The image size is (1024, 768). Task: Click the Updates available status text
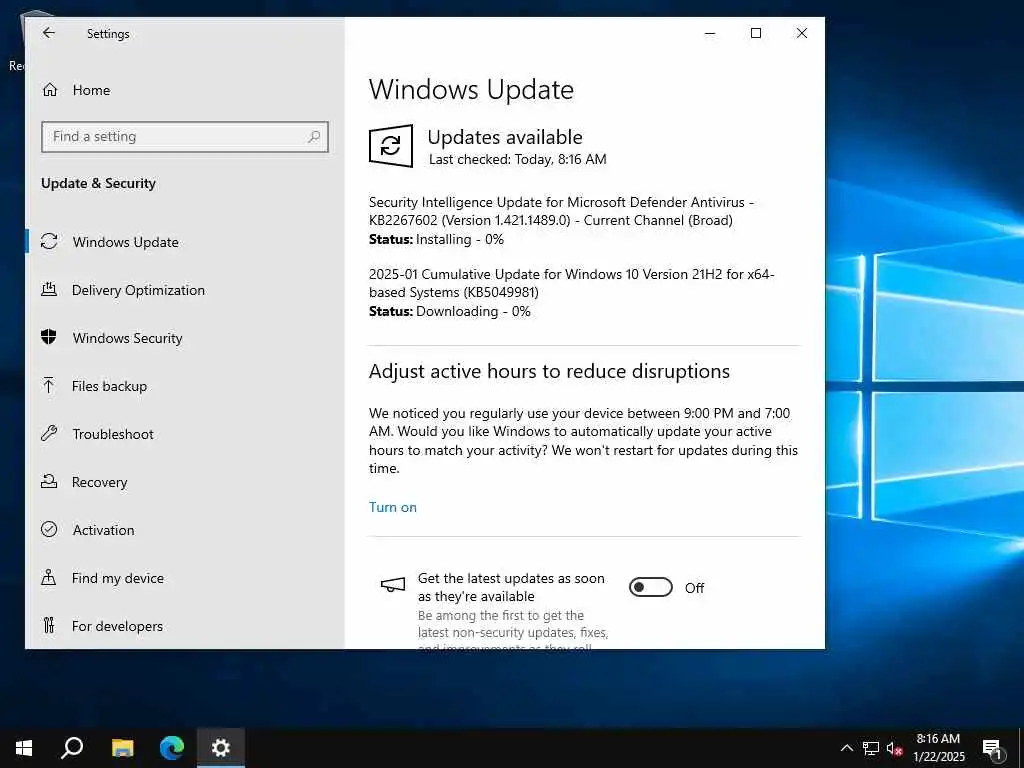click(505, 137)
